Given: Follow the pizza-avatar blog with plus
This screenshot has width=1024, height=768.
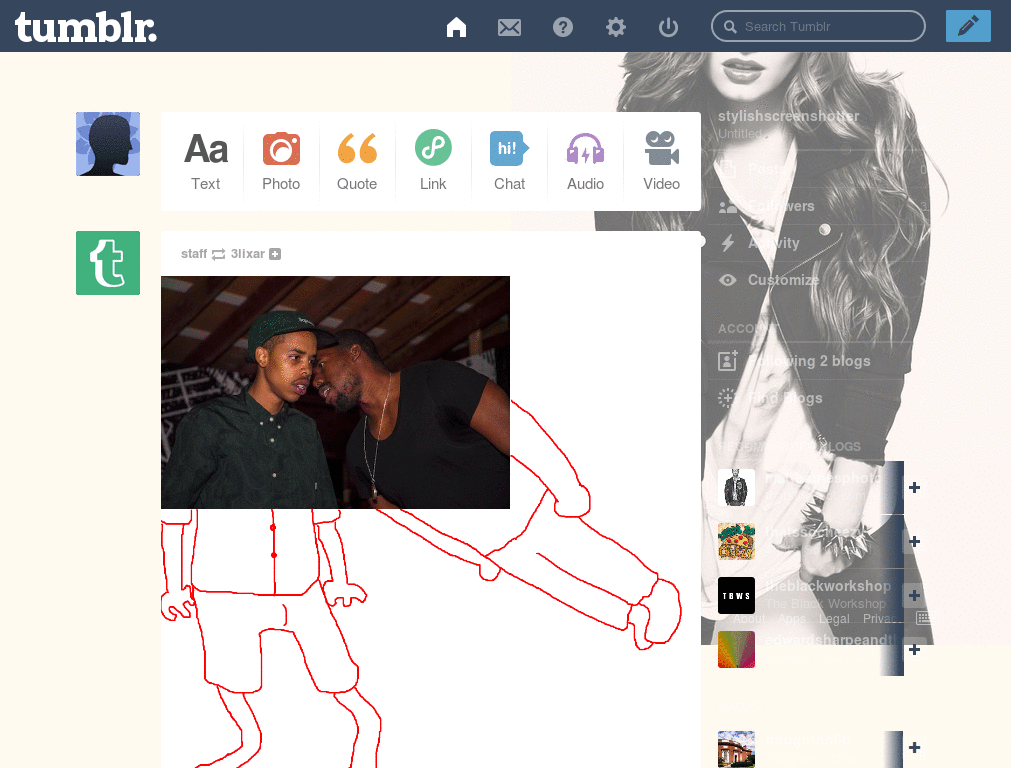Looking at the screenshot, I should pos(914,541).
